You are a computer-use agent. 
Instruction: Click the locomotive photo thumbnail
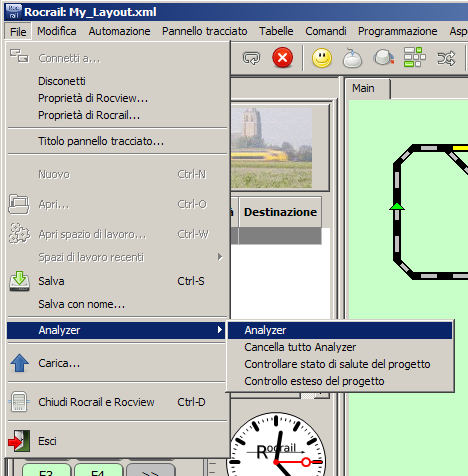coord(272,148)
